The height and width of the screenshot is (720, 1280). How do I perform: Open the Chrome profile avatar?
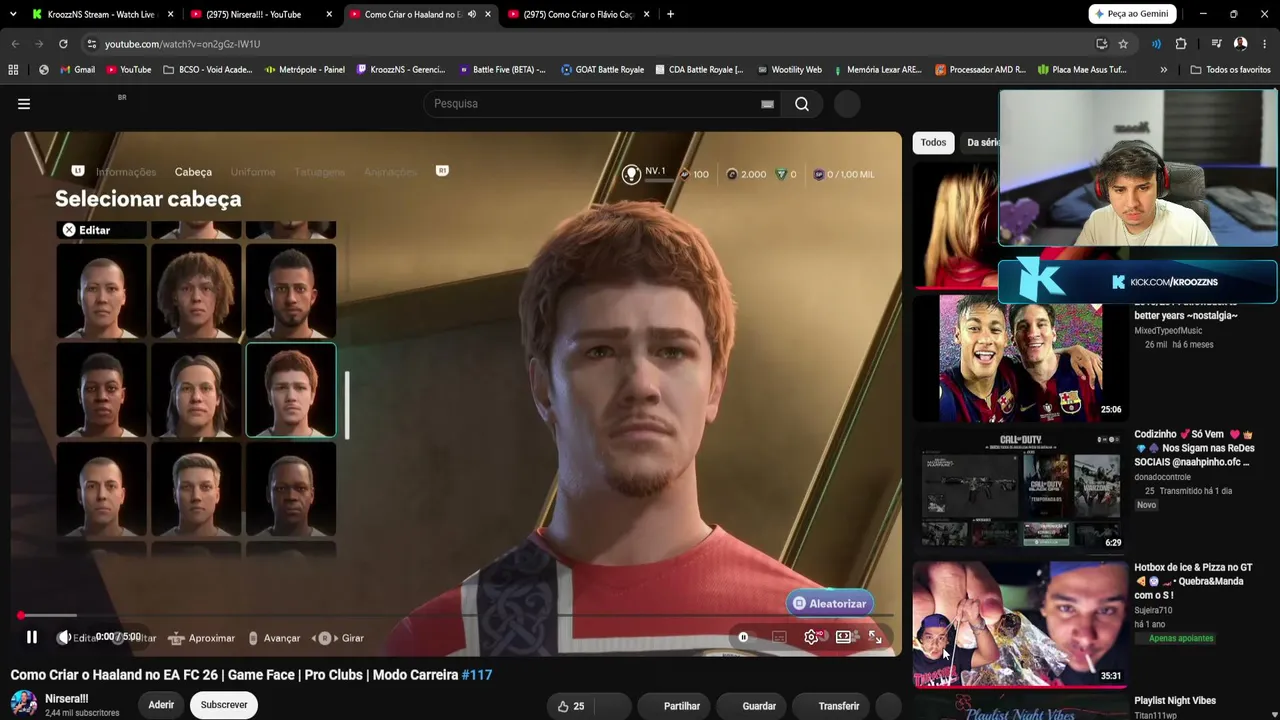click(1240, 44)
